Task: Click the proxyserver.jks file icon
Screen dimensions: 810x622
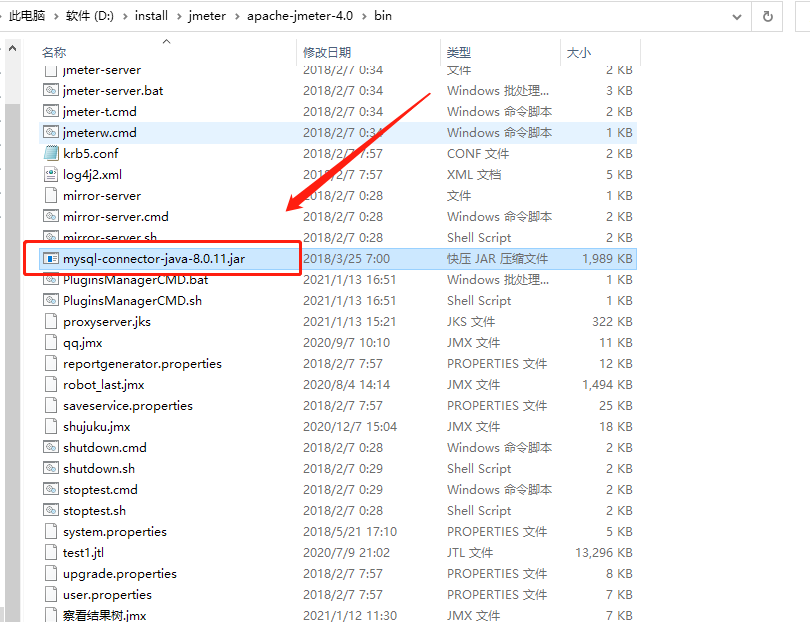Action: (x=51, y=322)
